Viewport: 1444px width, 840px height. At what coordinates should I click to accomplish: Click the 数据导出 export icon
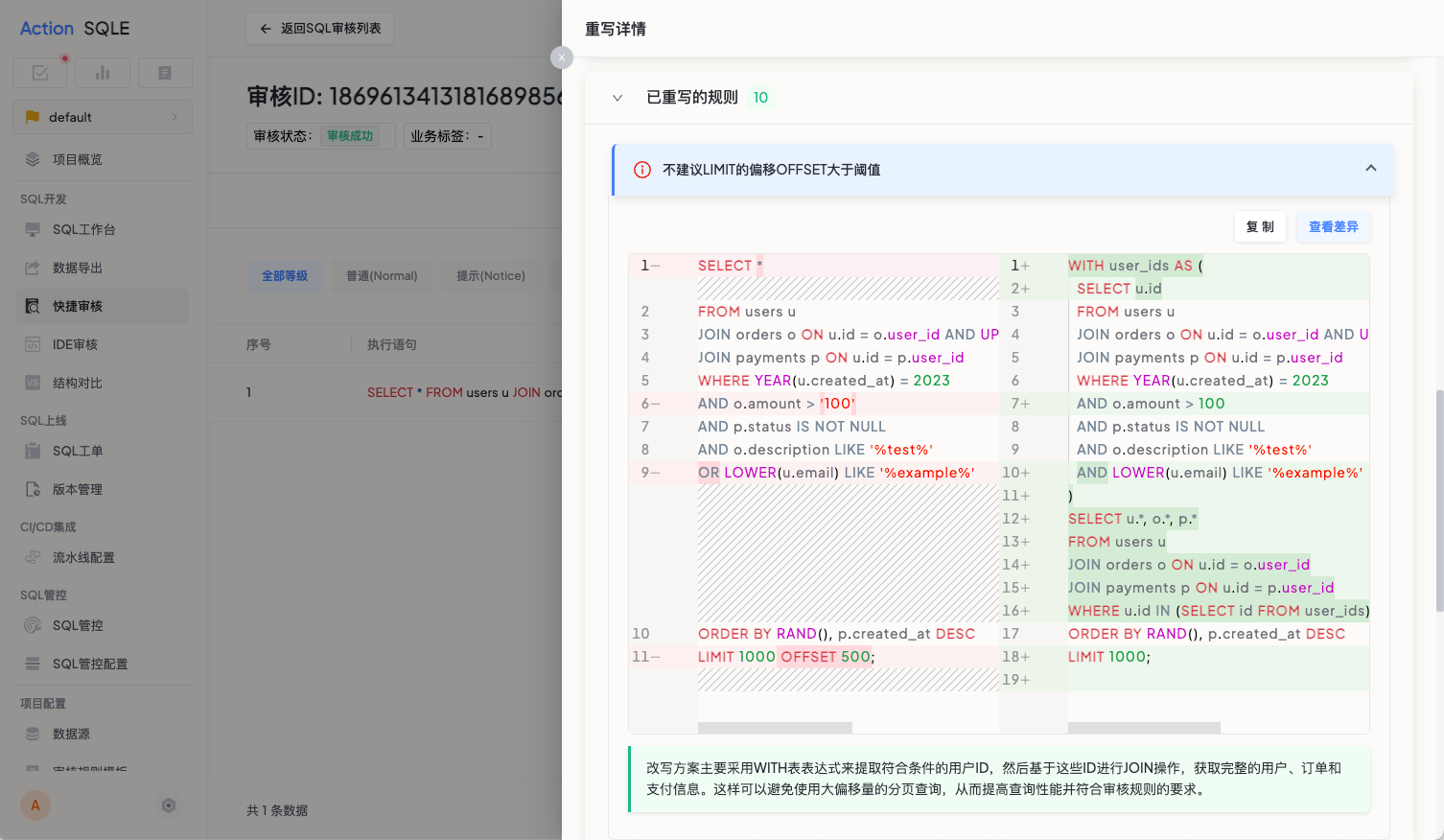coord(33,268)
